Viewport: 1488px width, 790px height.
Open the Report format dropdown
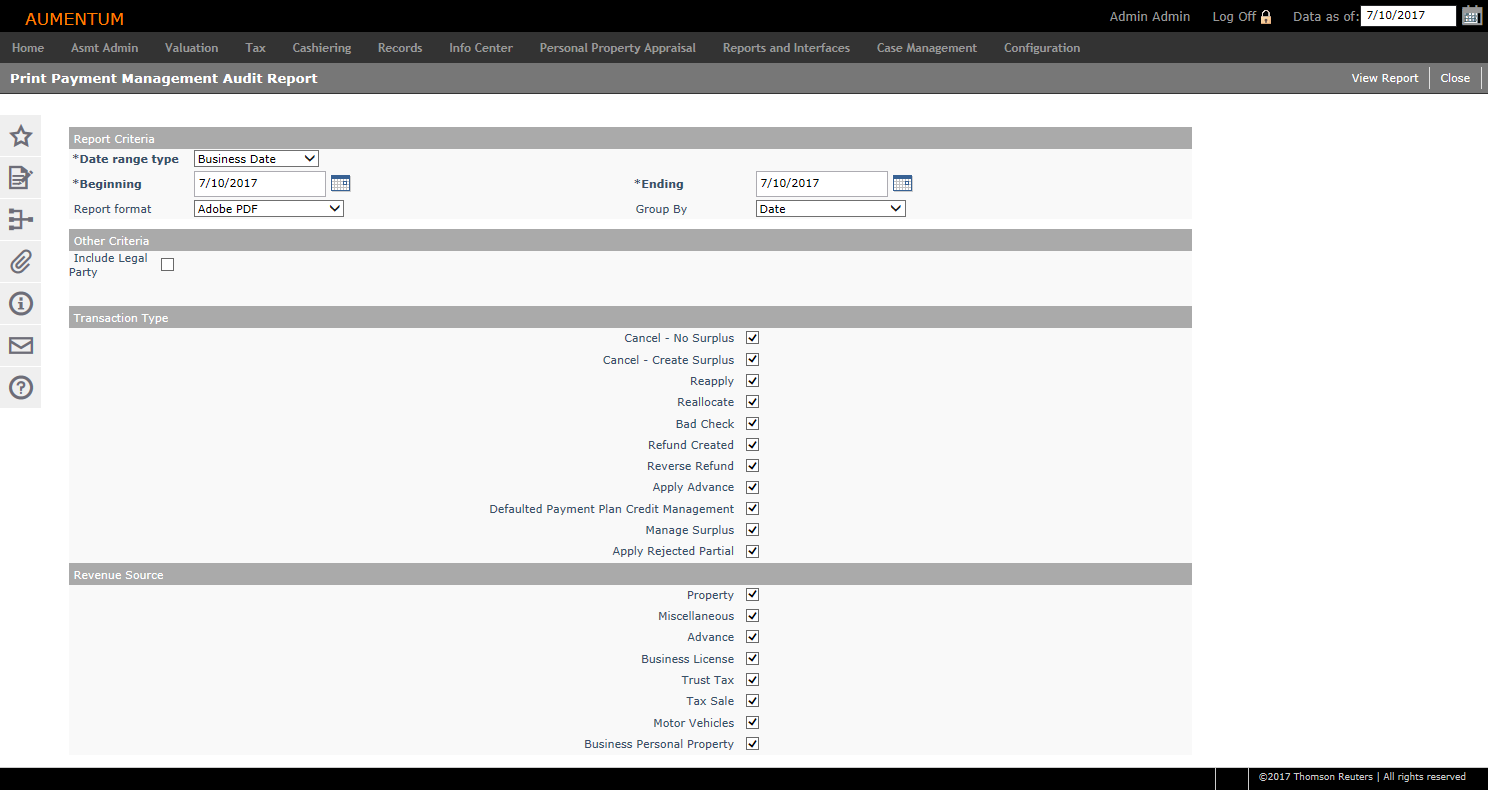[268, 209]
